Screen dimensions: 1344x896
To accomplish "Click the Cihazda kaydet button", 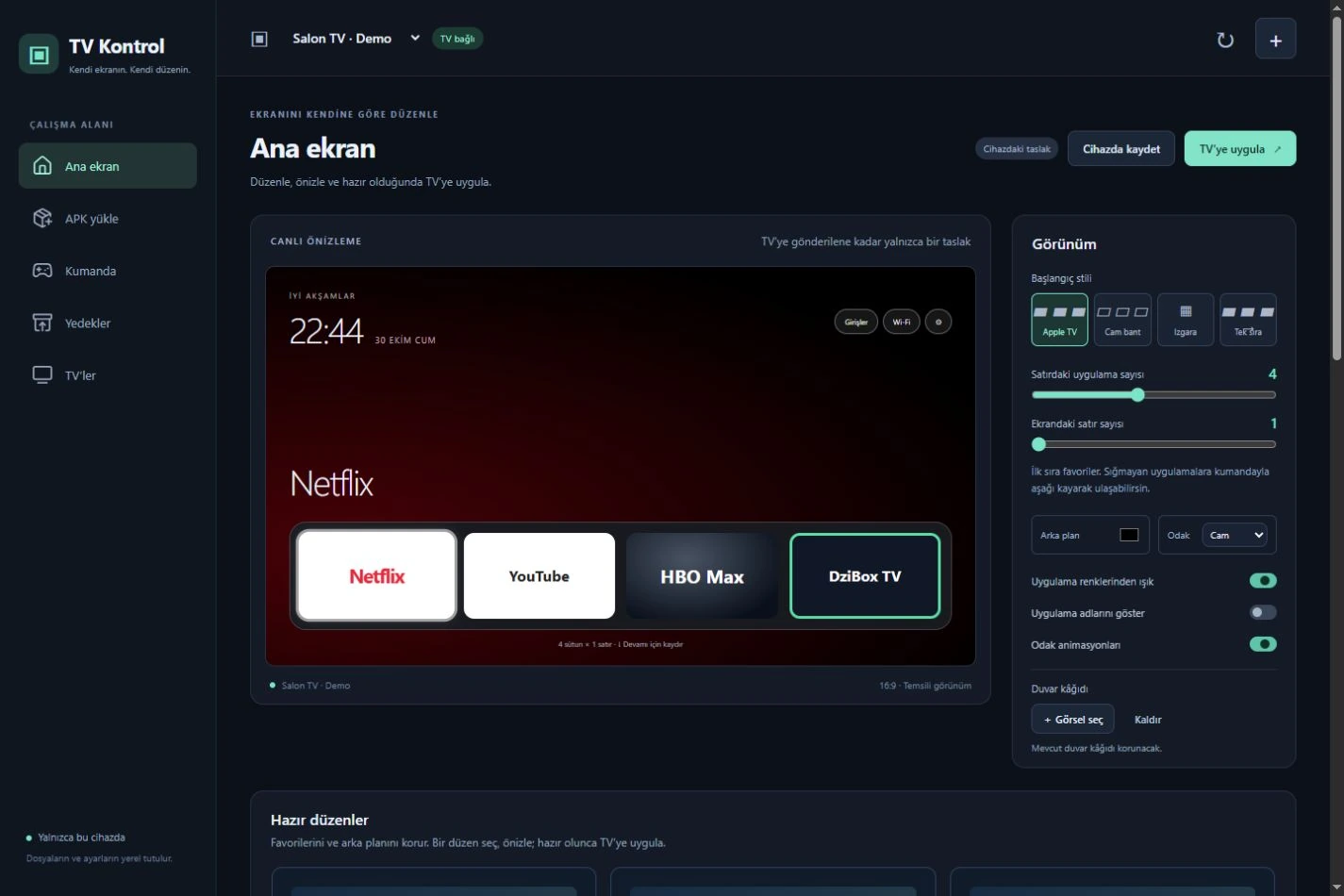I will pos(1120,149).
